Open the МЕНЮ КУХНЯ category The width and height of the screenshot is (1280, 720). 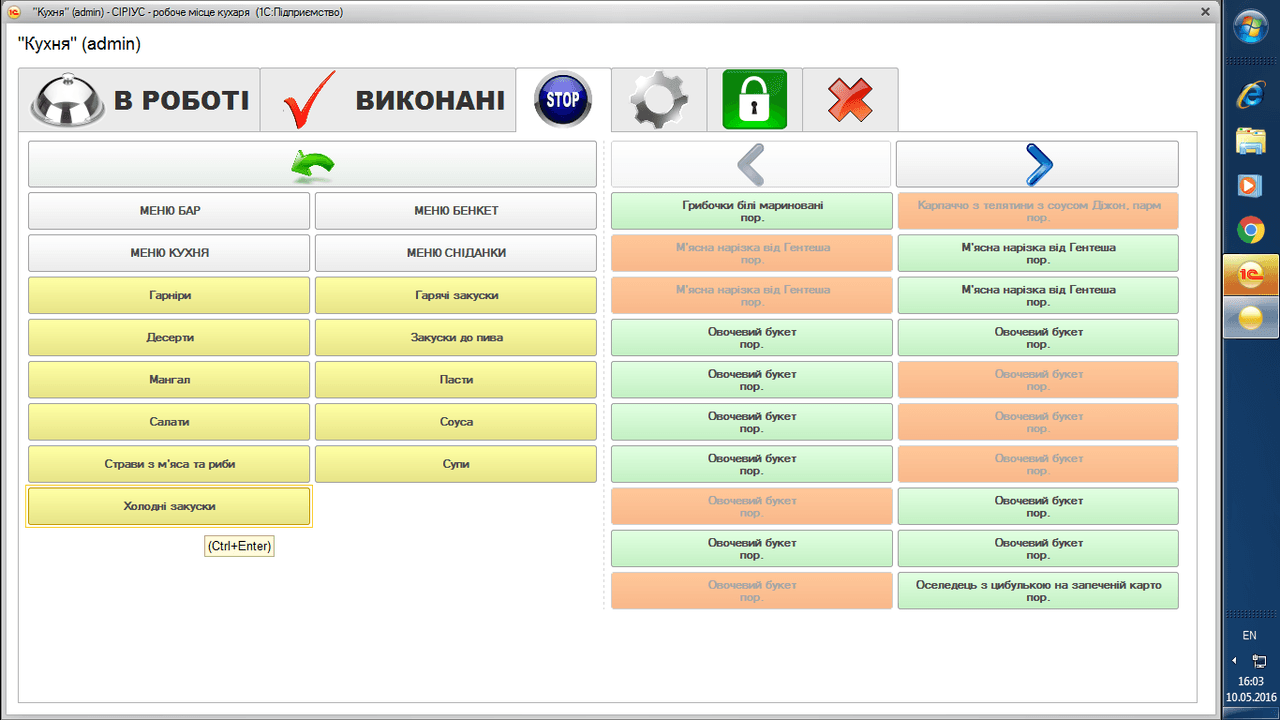coord(169,253)
